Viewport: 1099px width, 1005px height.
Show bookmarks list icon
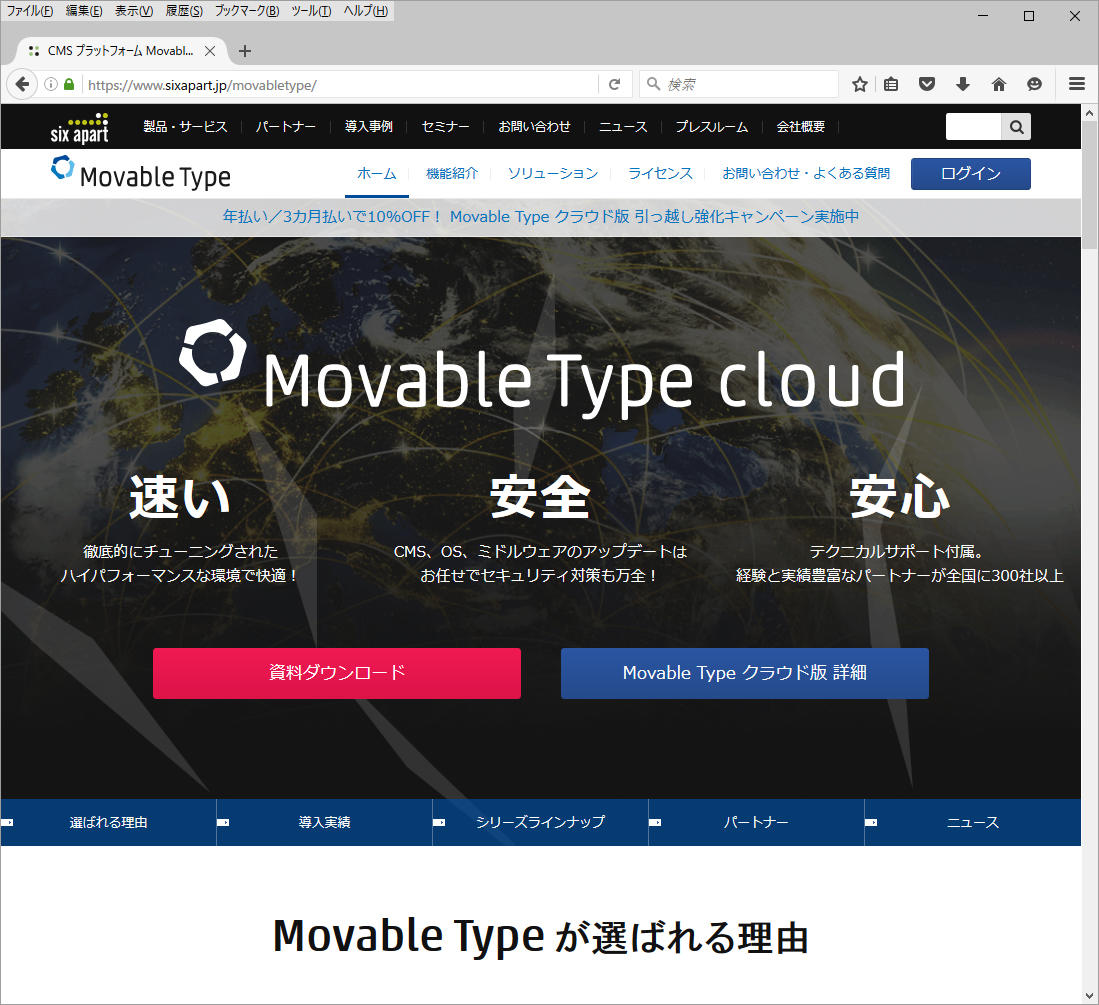click(891, 85)
